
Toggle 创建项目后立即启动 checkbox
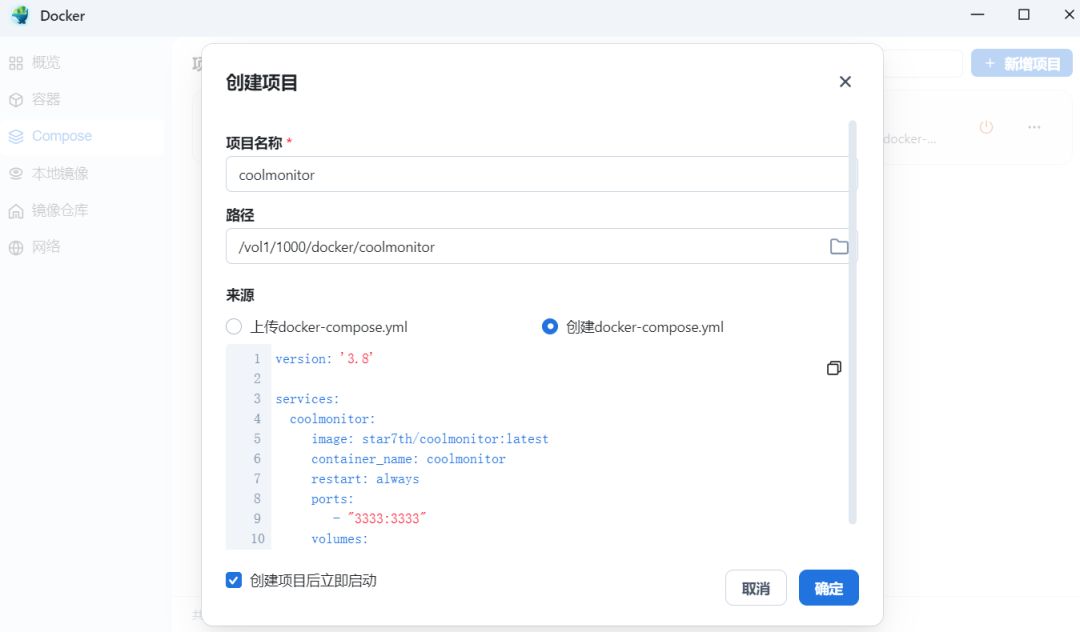[x=234, y=580]
